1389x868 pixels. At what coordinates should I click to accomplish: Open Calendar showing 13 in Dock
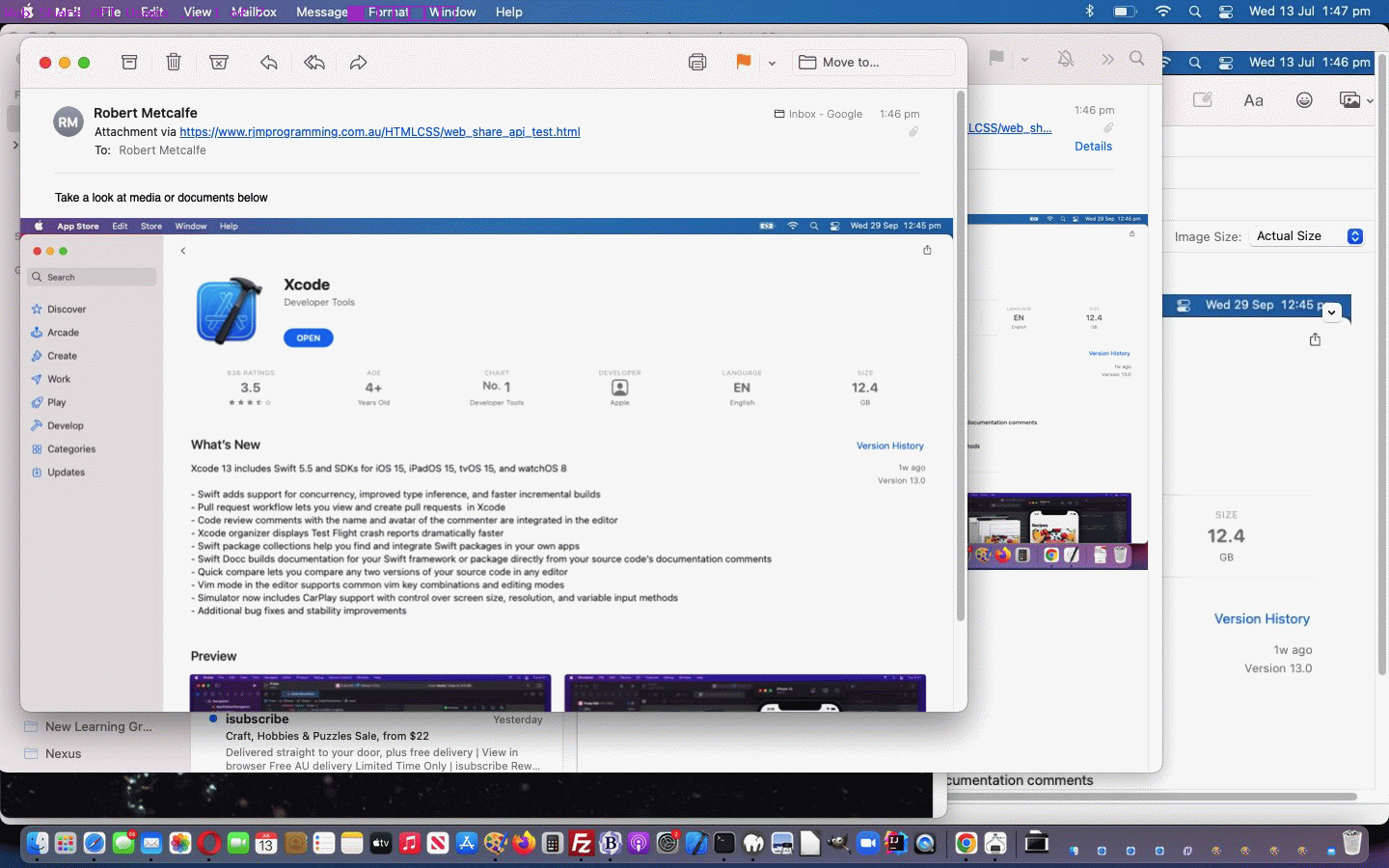tap(266, 843)
